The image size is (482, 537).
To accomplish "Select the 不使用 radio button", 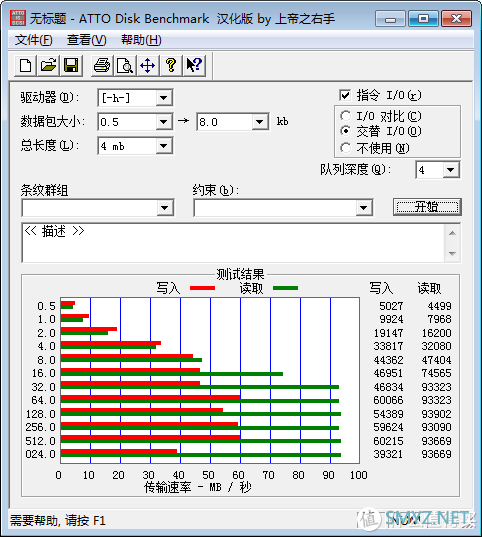I will coord(346,148).
